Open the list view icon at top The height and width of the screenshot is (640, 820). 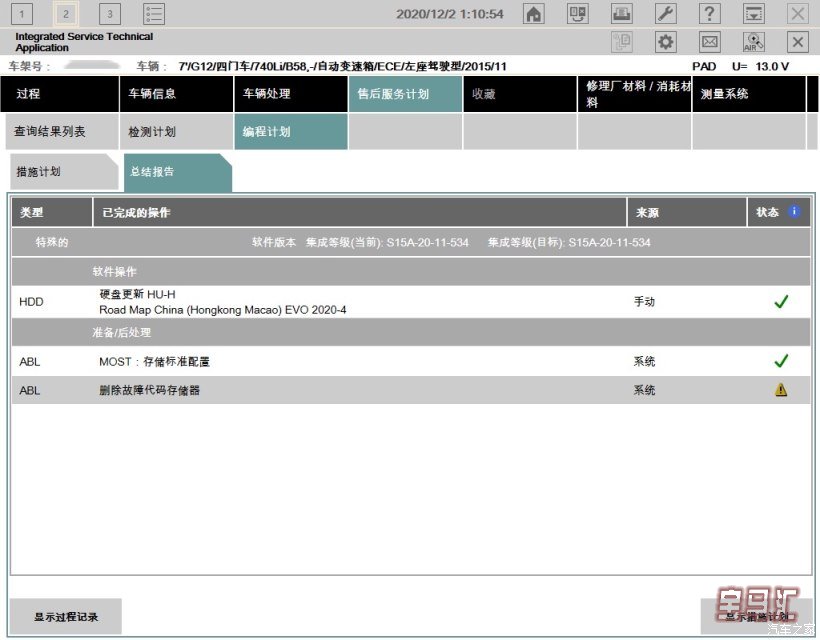click(x=154, y=14)
